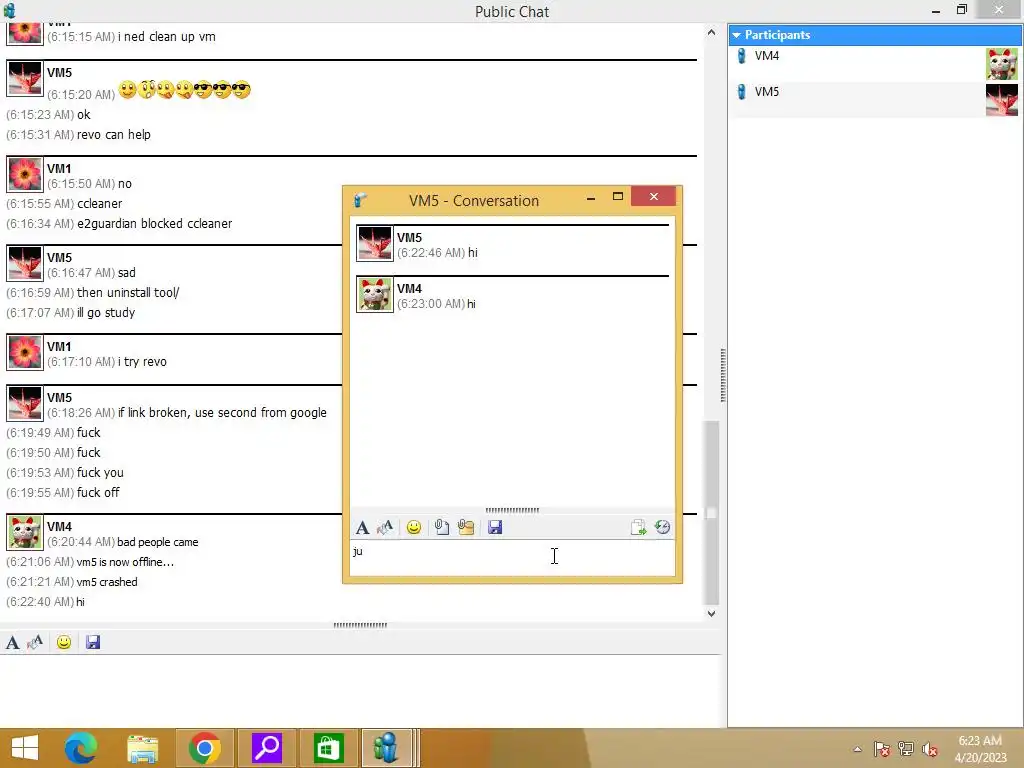The width and height of the screenshot is (1024, 768).
Task: Click the splitter grip in VM5 Conversation
Action: (512, 510)
